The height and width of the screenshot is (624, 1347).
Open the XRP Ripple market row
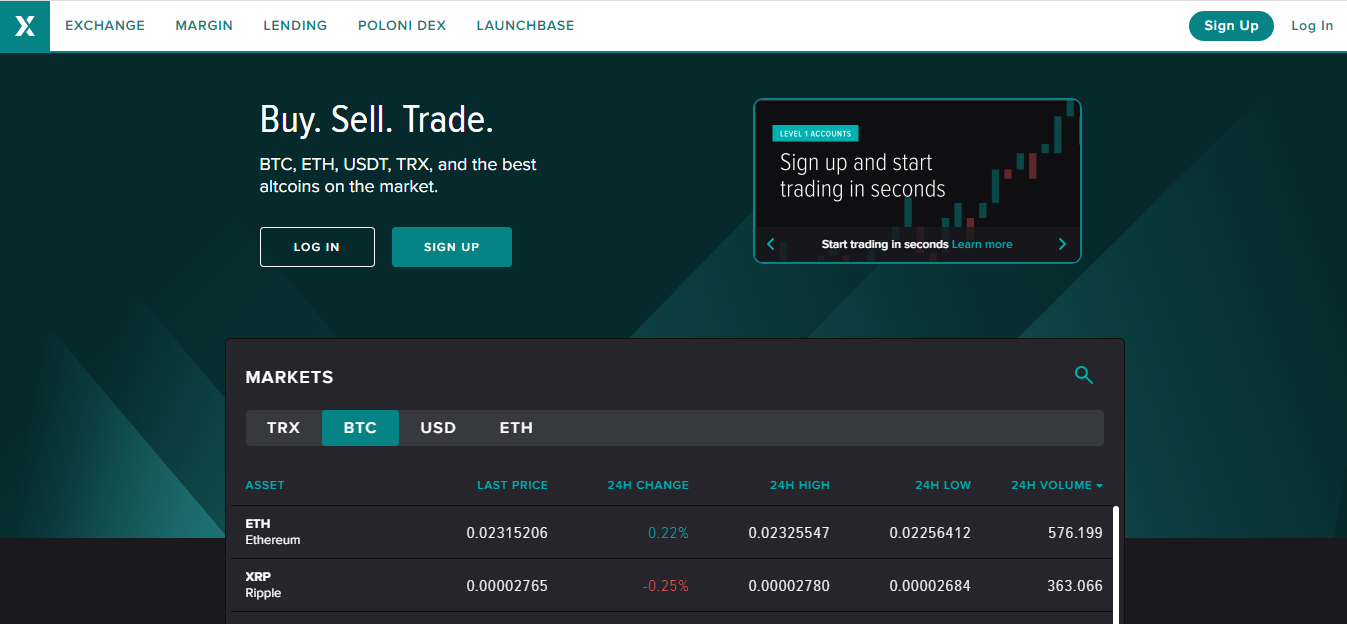pos(671,585)
